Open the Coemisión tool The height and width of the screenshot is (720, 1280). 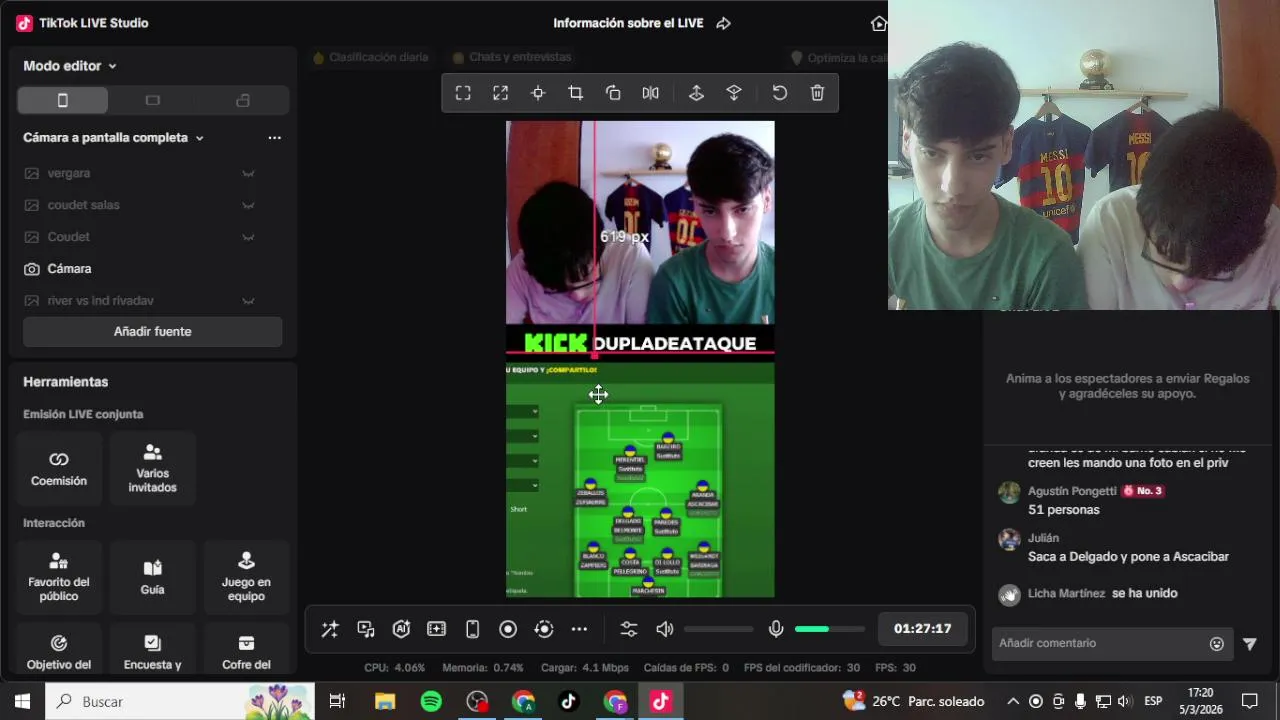coord(59,468)
